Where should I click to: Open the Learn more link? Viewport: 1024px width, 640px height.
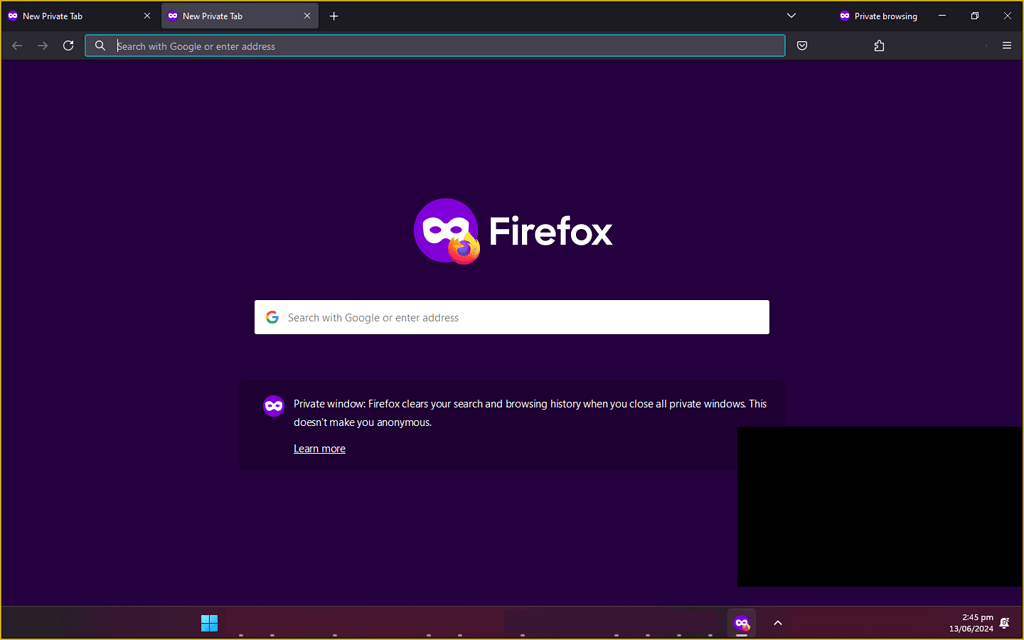[319, 448]
